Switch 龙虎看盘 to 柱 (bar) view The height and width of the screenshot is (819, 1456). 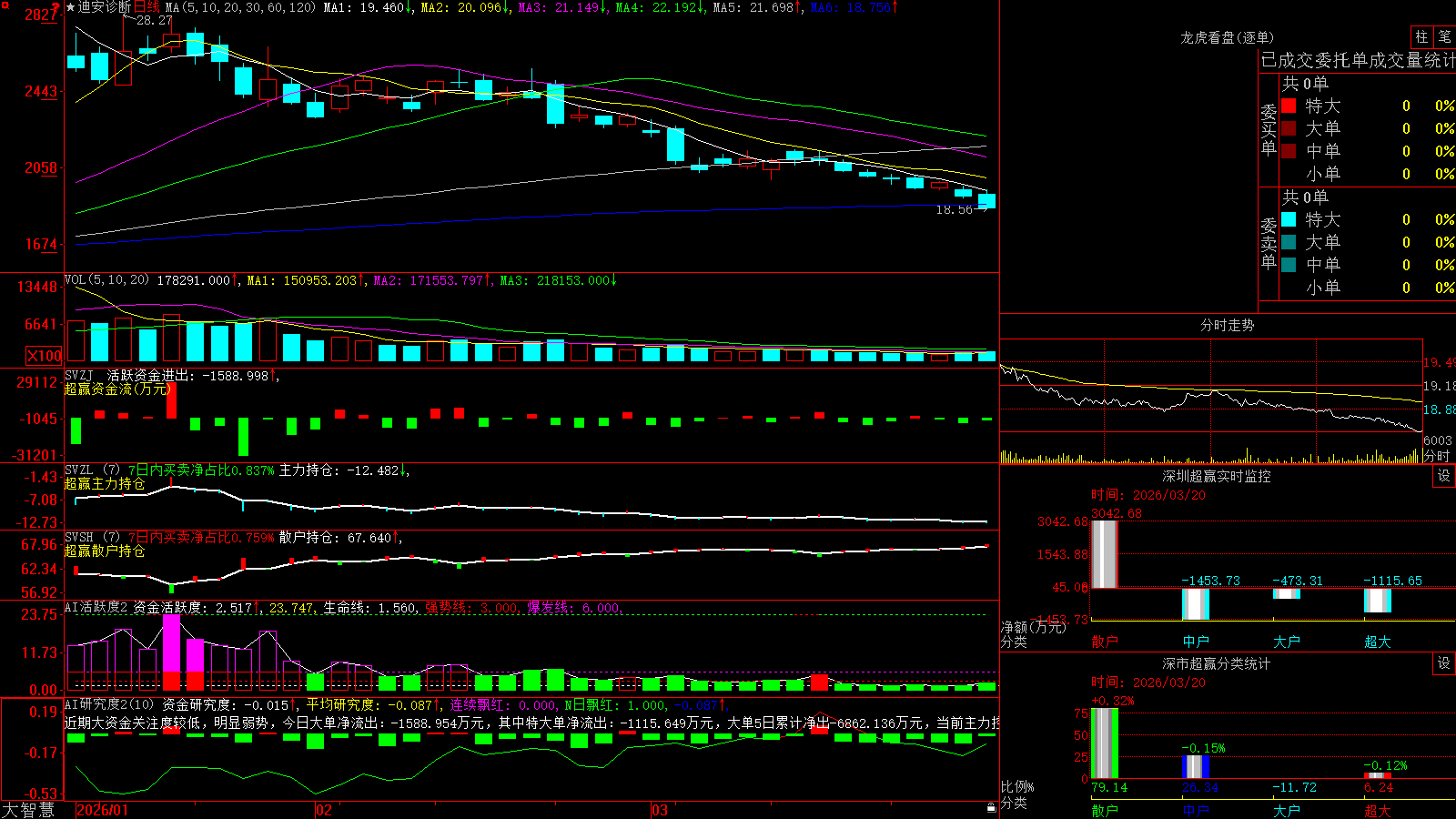click(x=1421, y=37)
